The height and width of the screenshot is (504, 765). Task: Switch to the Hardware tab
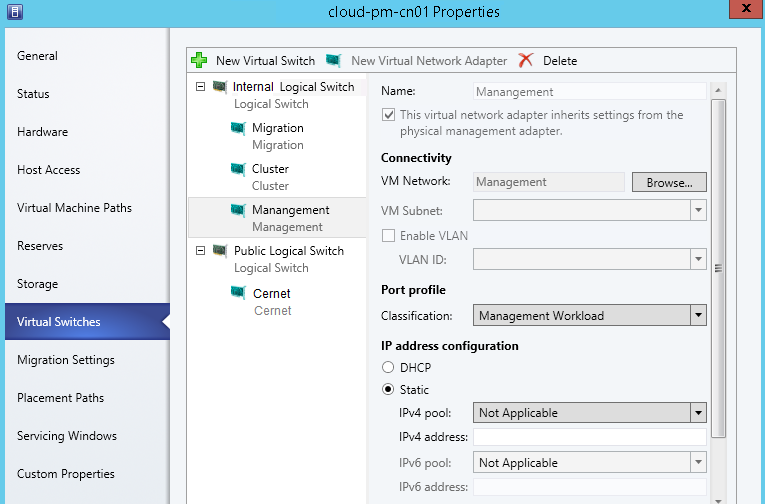click(43, 132)
